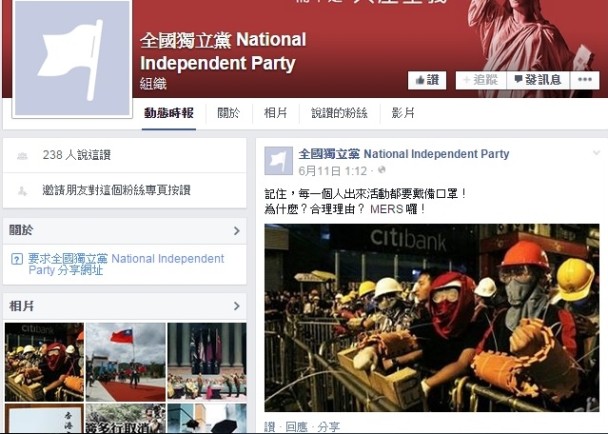This screenshot has height=434, width=608.
Task: Open 發訊息 message button
Action: (538, 80)
